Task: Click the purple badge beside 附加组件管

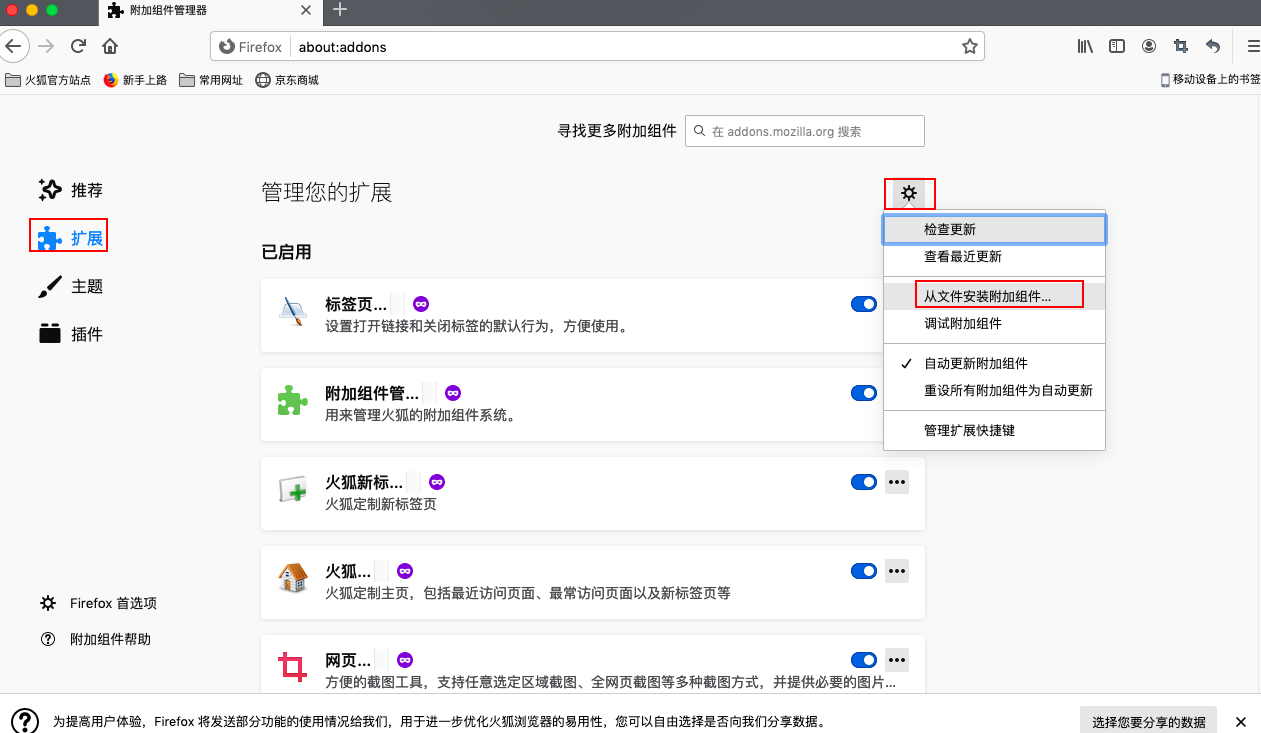Action: click(453, 393)
